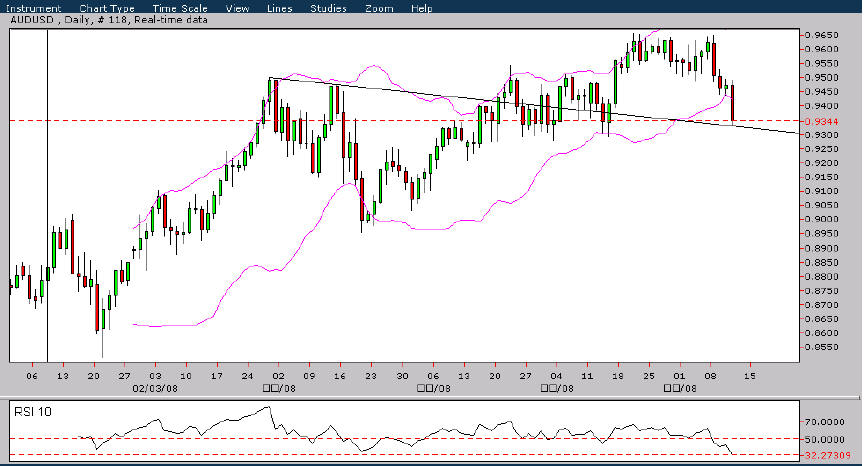Click the 0.9000 price axis label

click(x=822, y=219)
